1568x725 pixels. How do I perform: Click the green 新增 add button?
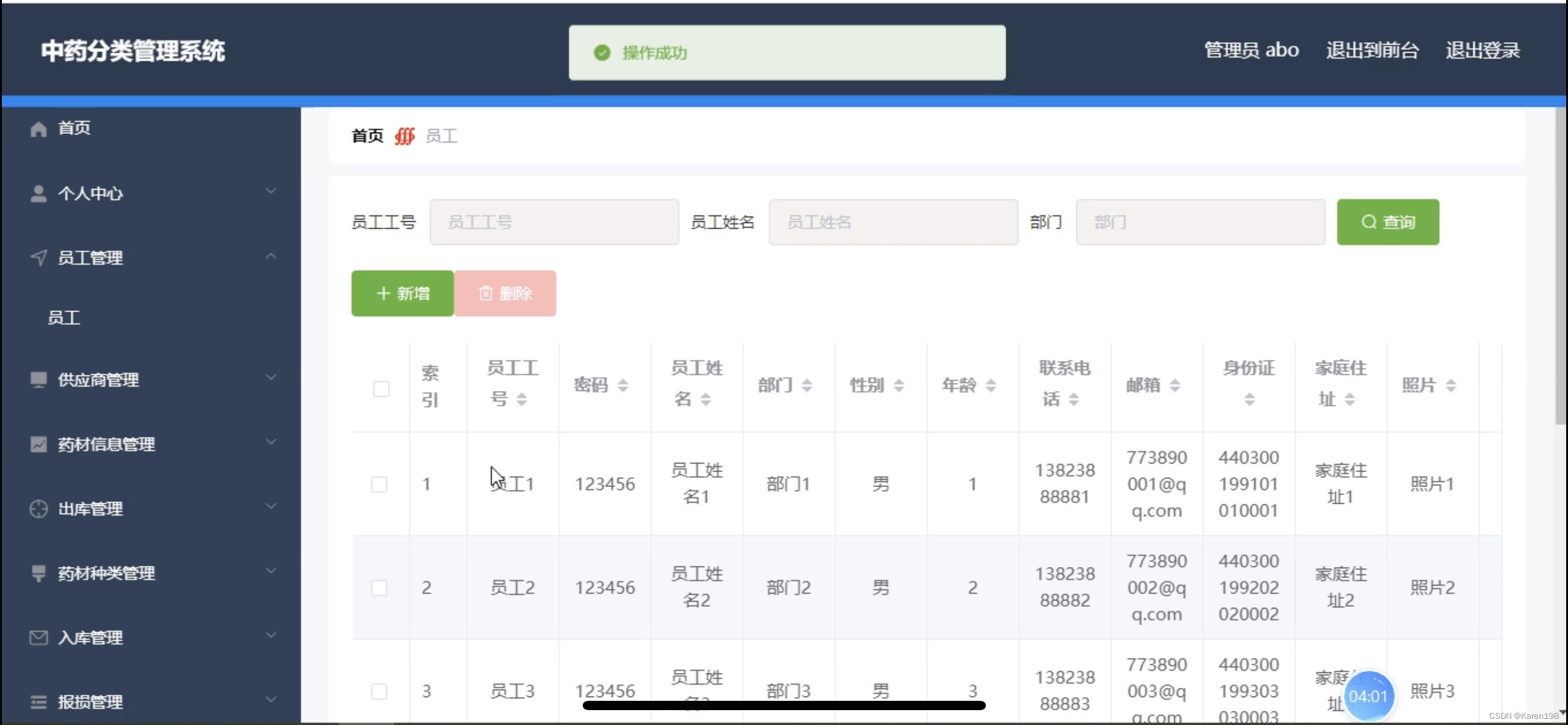pyautogui.click(x=403, y=293)
